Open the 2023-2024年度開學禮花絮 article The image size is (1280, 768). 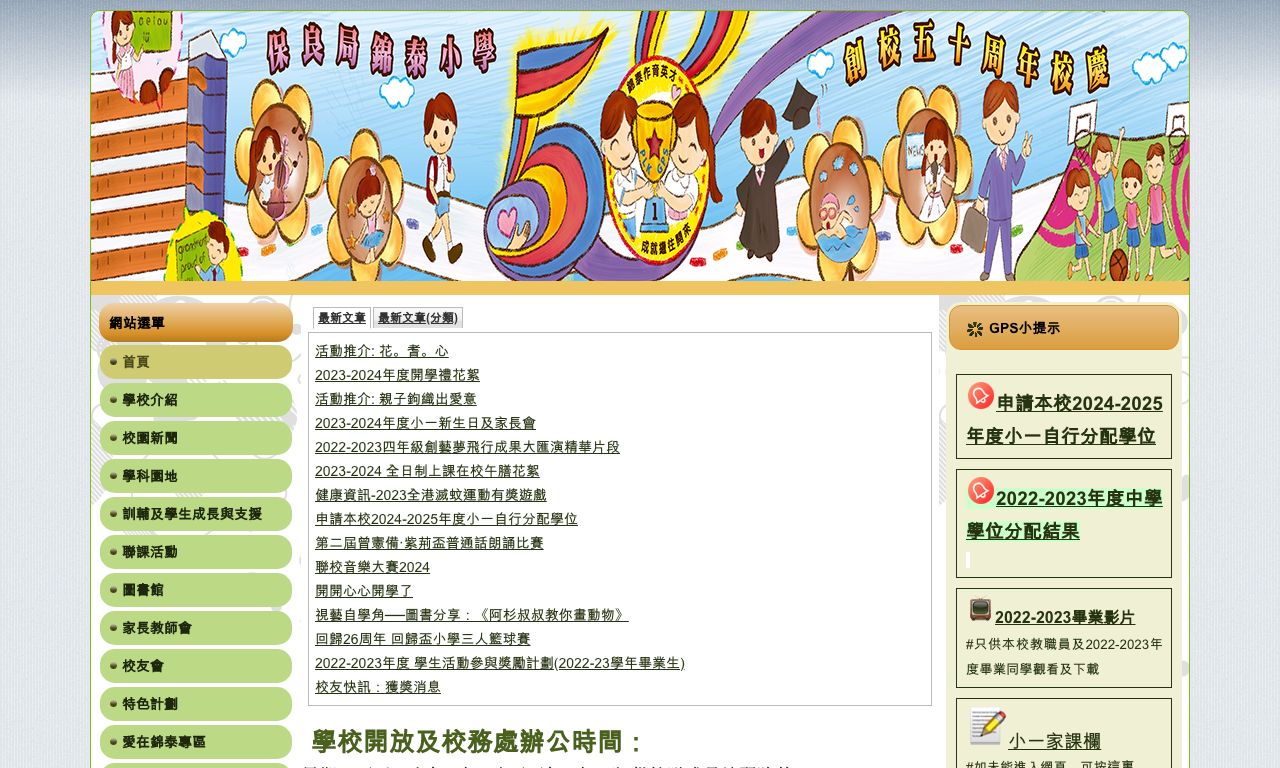point(397,375)
